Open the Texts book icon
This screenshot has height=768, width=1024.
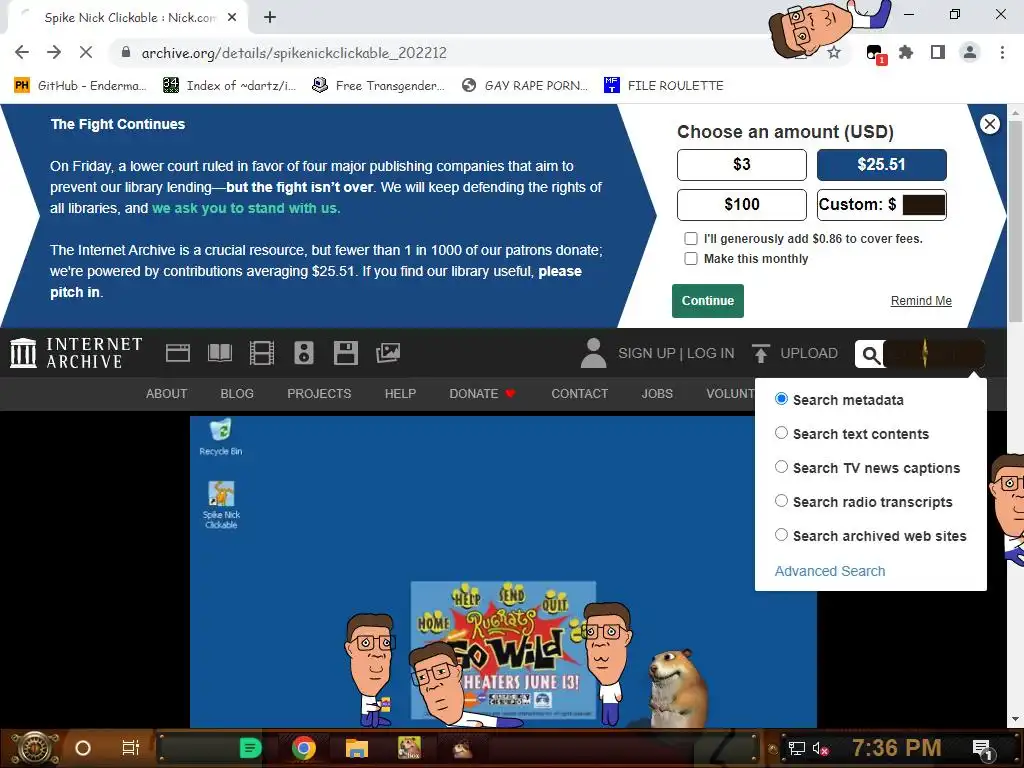(219, 353)
